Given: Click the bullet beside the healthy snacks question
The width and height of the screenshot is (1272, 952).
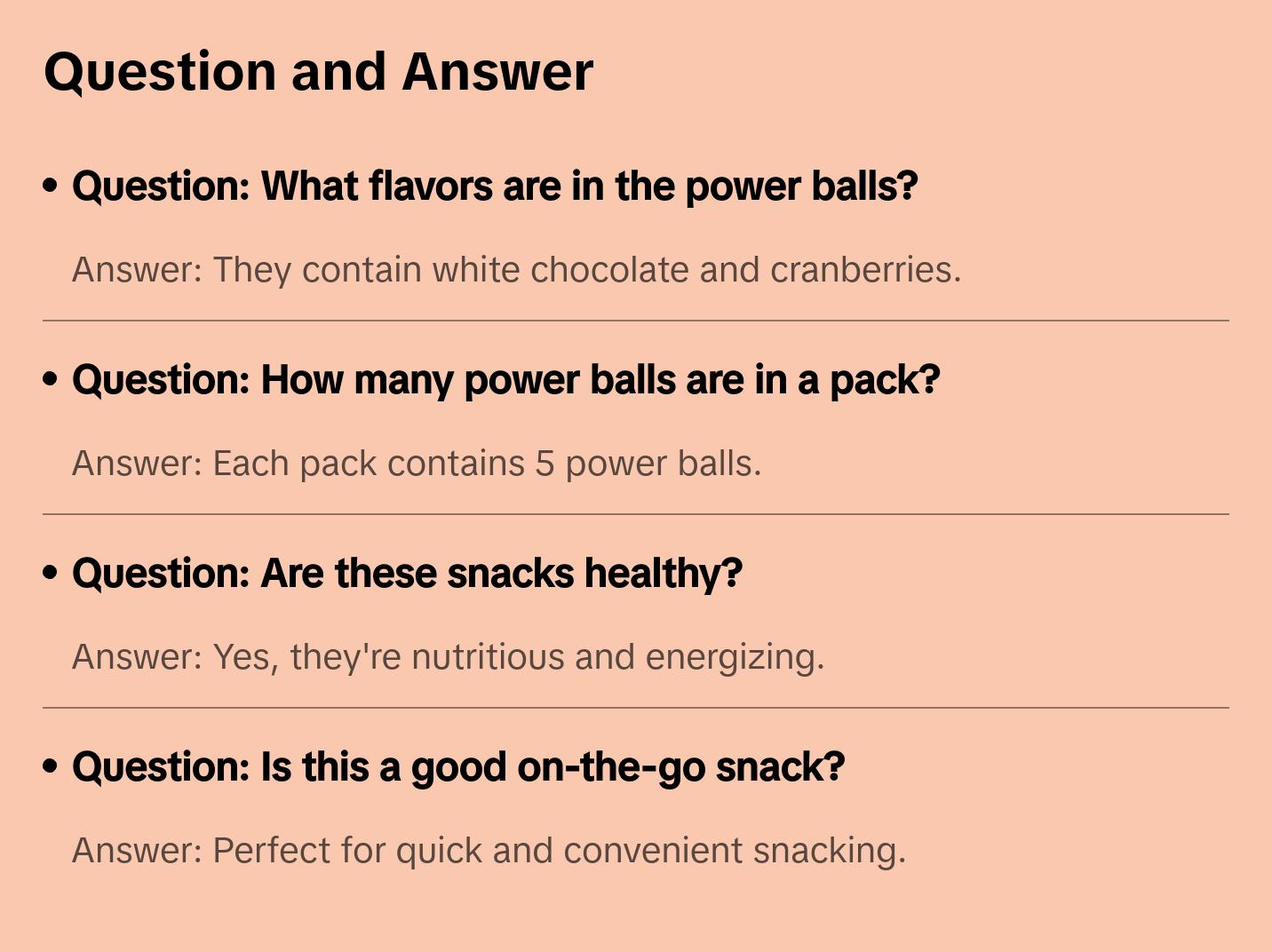Looking at the screenshot, I should pyautogui.click(x=51, y=573).
